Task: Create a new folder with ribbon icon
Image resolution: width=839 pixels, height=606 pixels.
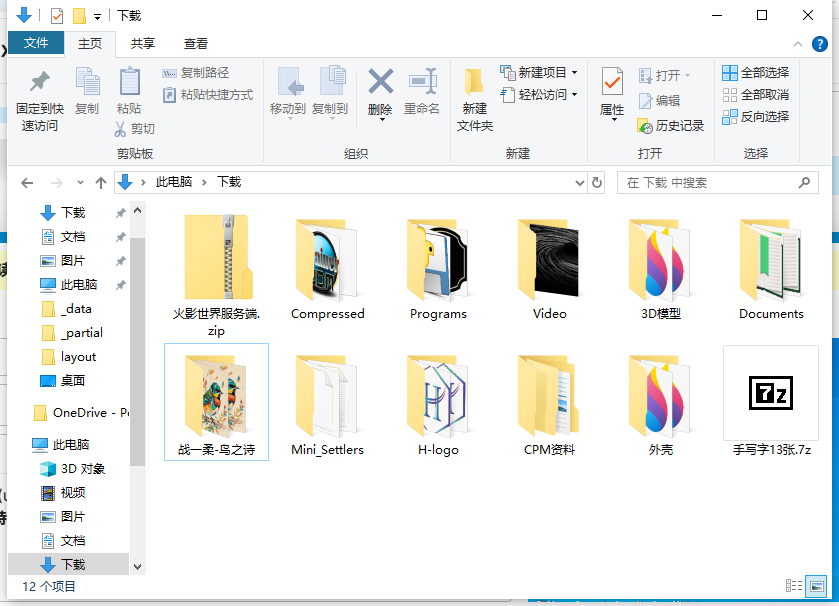Action: 475,85
